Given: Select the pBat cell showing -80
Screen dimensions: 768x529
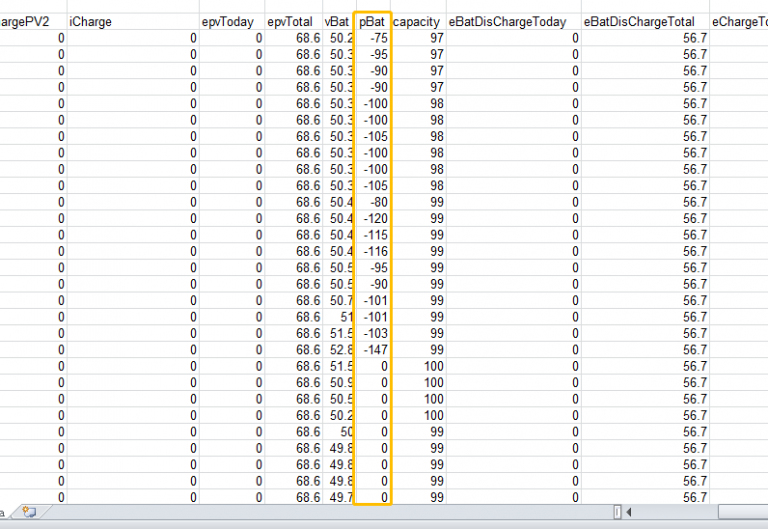Looking at the screenshot, I should coord(372,202).
